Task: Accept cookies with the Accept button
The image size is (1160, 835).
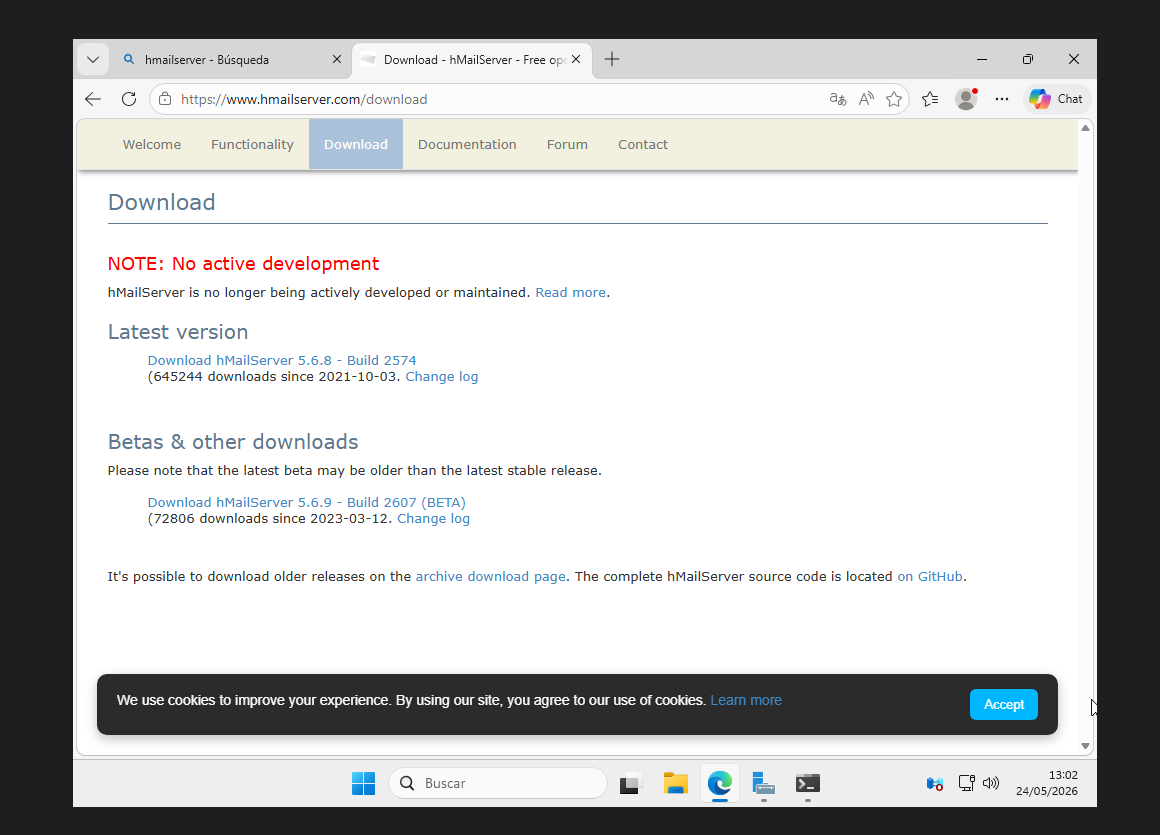Action: pos(1003,705)
